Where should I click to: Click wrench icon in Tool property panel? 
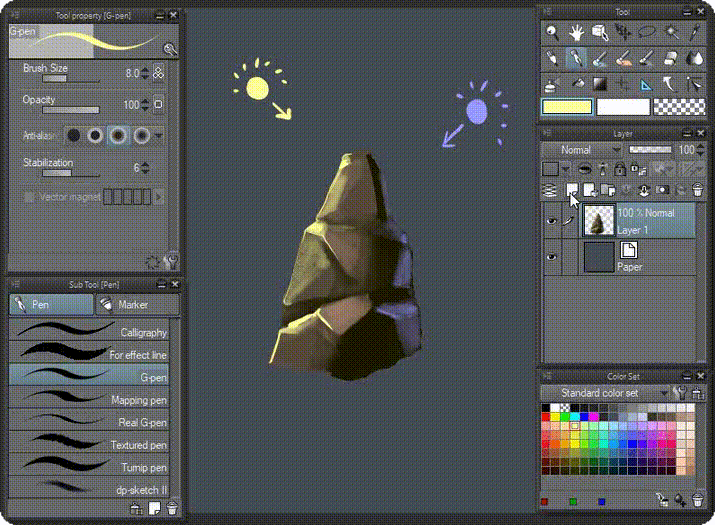[x=172, y=262]
